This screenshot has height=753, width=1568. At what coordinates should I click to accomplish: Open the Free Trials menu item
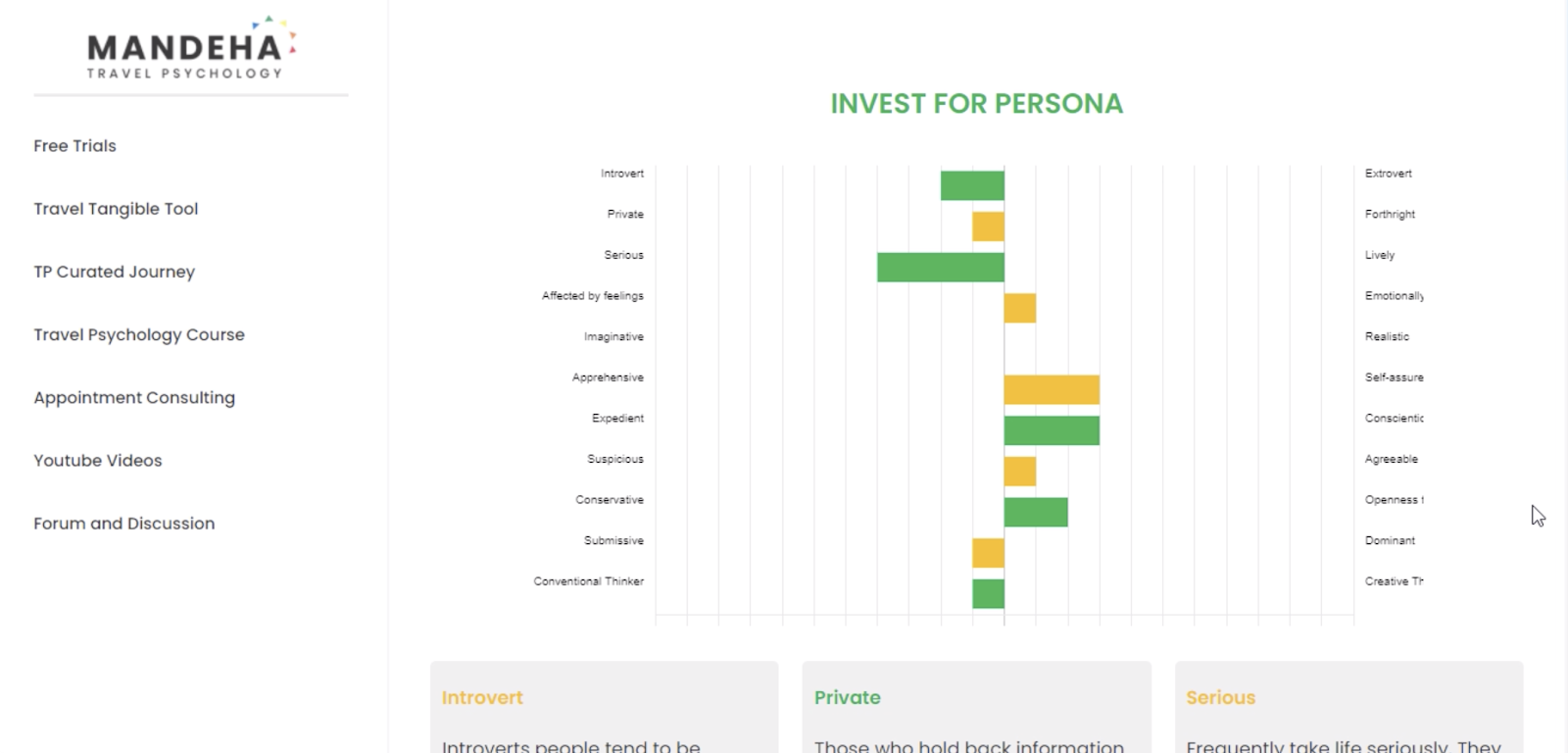coord(74,146)
